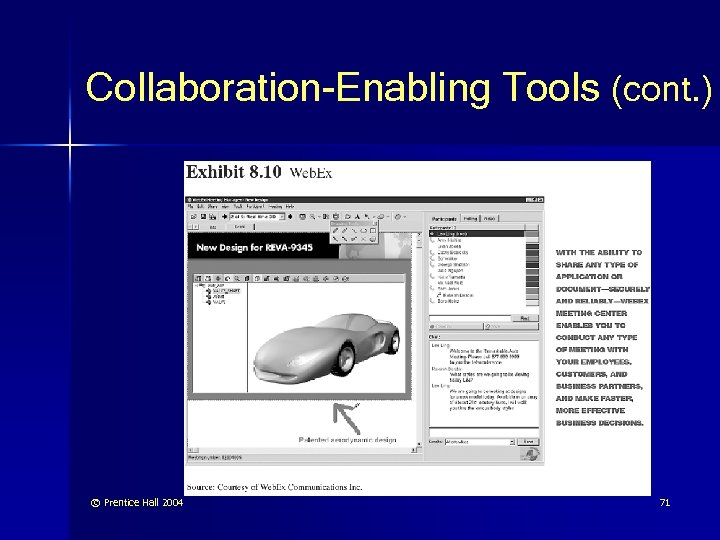Click the WebEx globe logo at bottom right

pos(530,454)
